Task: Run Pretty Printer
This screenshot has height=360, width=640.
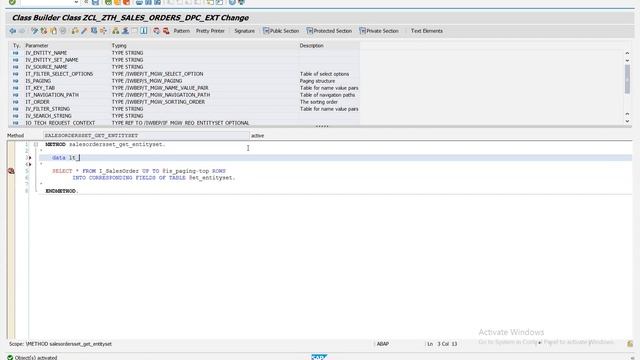Action: coord(210,31)
